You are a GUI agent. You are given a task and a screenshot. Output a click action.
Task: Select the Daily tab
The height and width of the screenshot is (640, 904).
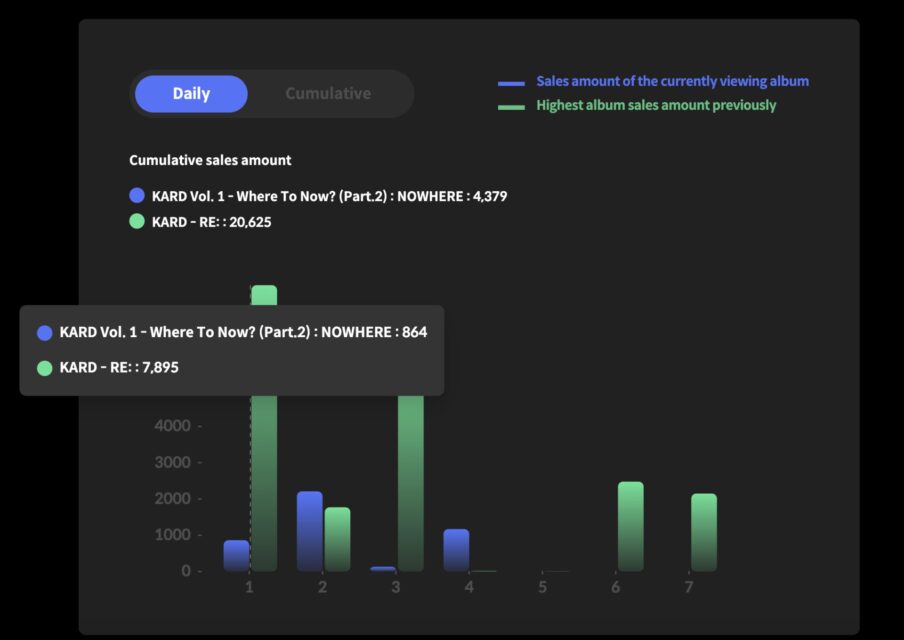click(191, 93)
